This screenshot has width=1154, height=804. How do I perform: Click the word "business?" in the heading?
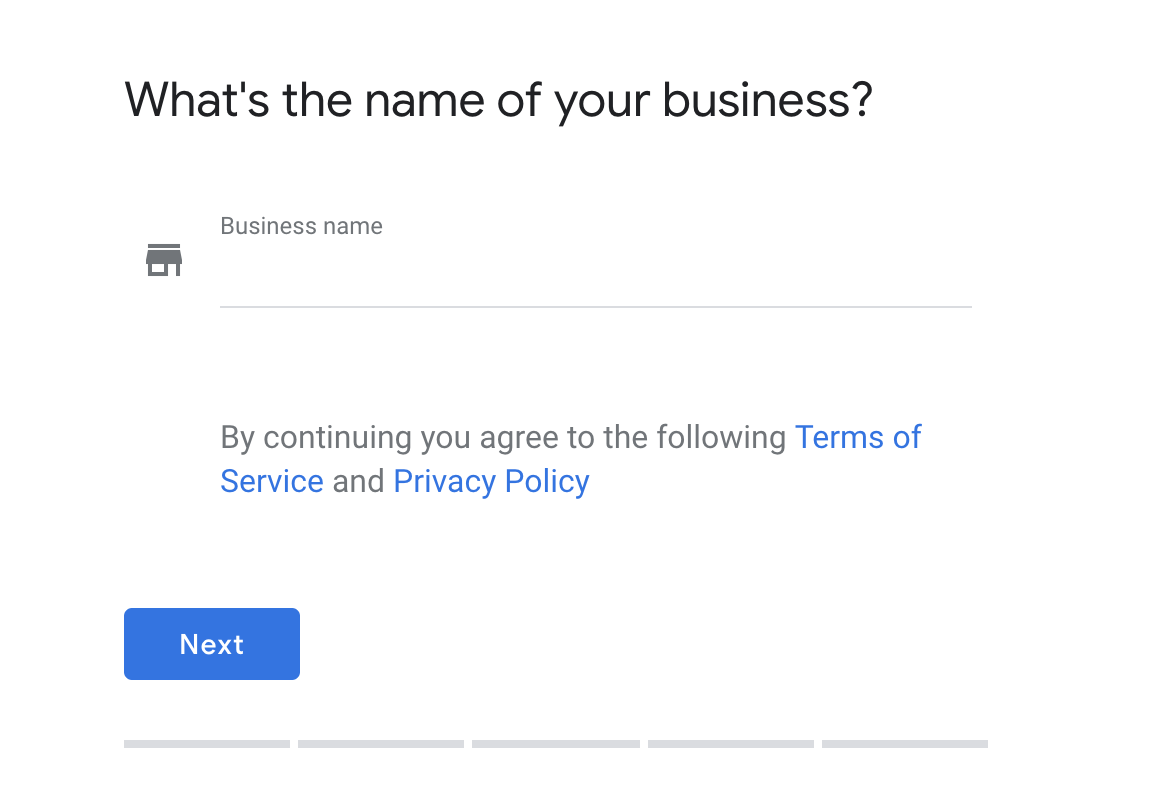[767, 100]
